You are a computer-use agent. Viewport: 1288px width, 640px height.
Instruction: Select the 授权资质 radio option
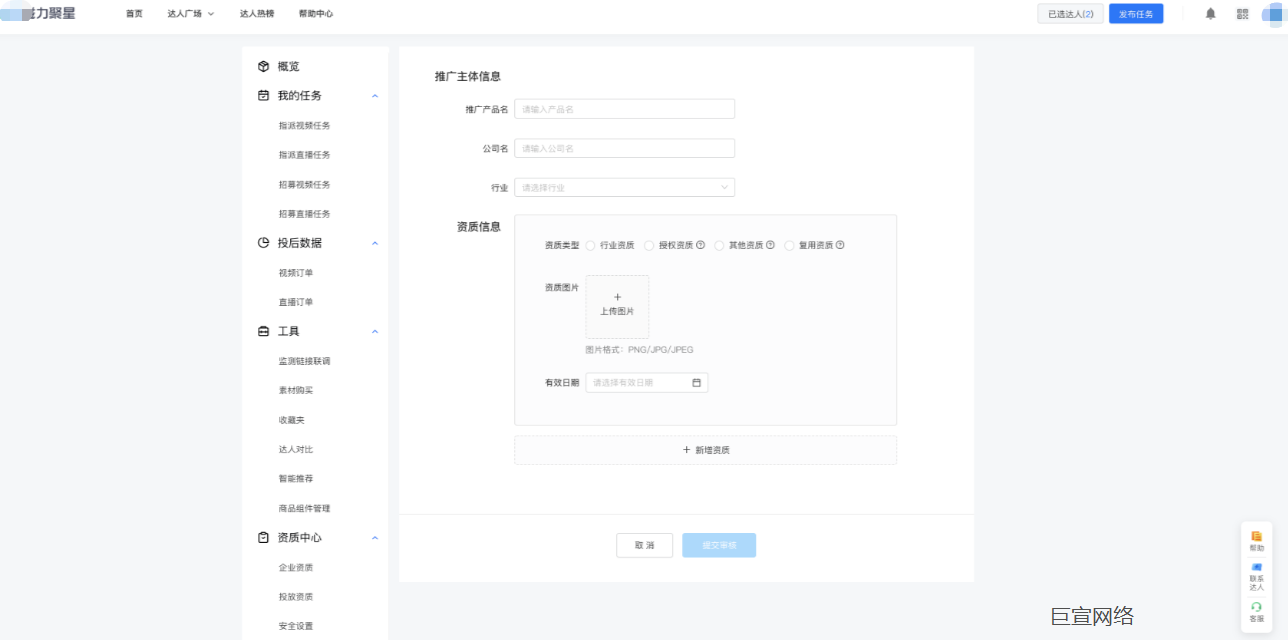pos(648,245)
